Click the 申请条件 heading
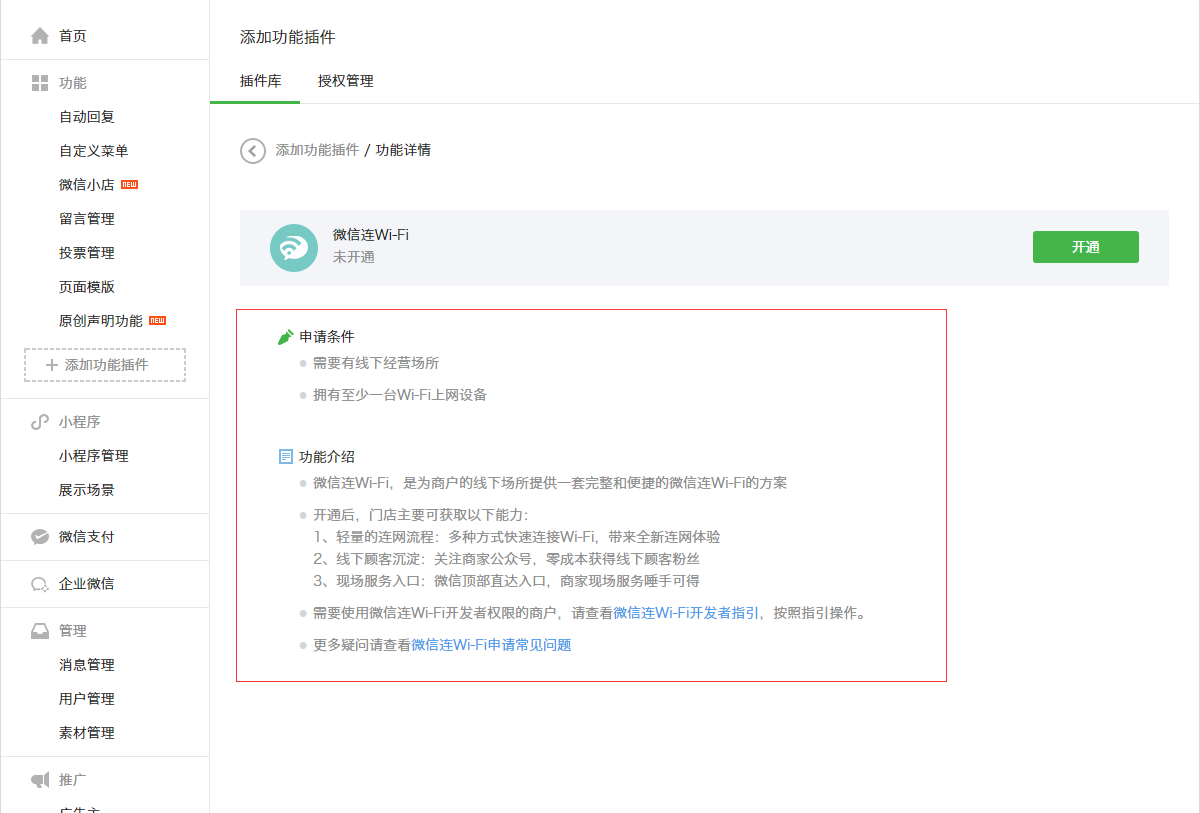 click(x=327, y=337)
